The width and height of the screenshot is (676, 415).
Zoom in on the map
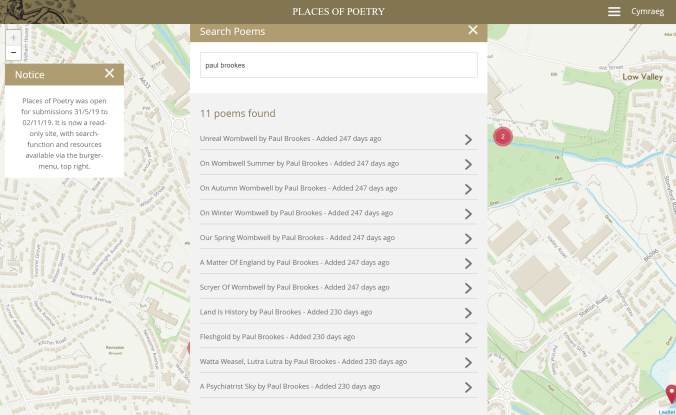(x=13, y=37)
